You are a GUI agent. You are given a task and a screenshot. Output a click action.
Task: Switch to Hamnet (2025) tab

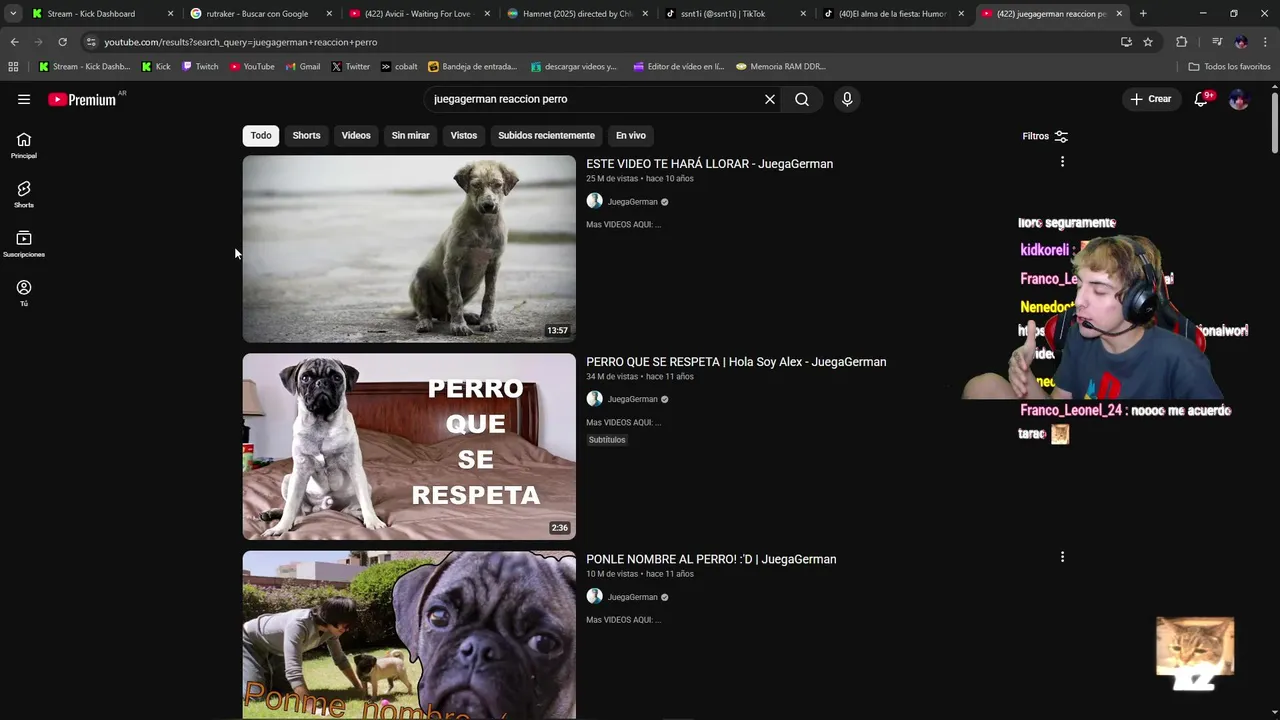pos(577,14)
